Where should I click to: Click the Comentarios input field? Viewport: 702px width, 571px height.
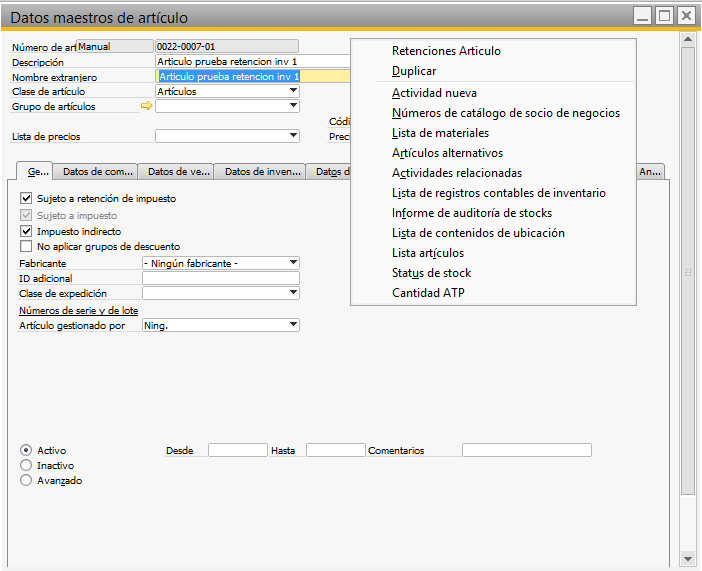coord(526,451)
